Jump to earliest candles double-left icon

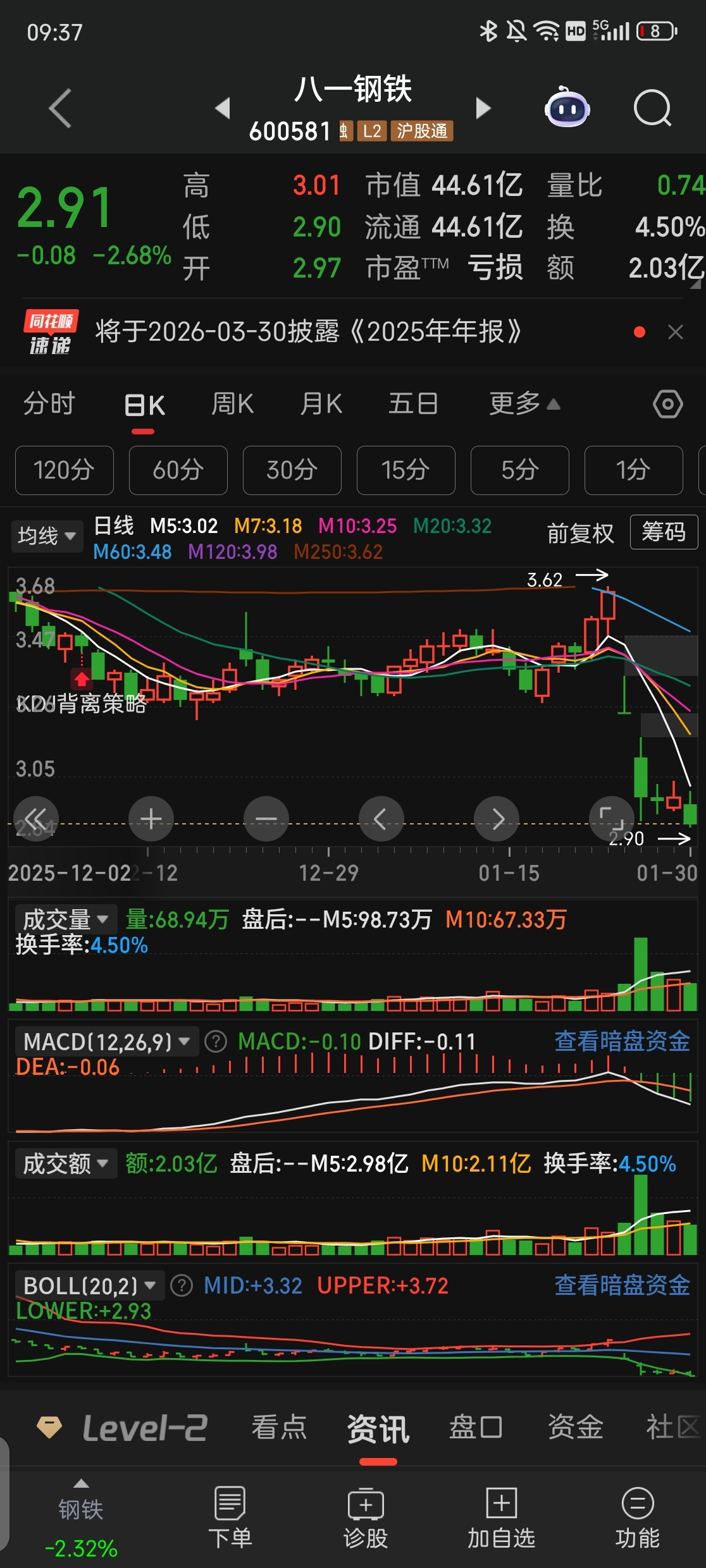pyautogui.click(x=36, y=819)
